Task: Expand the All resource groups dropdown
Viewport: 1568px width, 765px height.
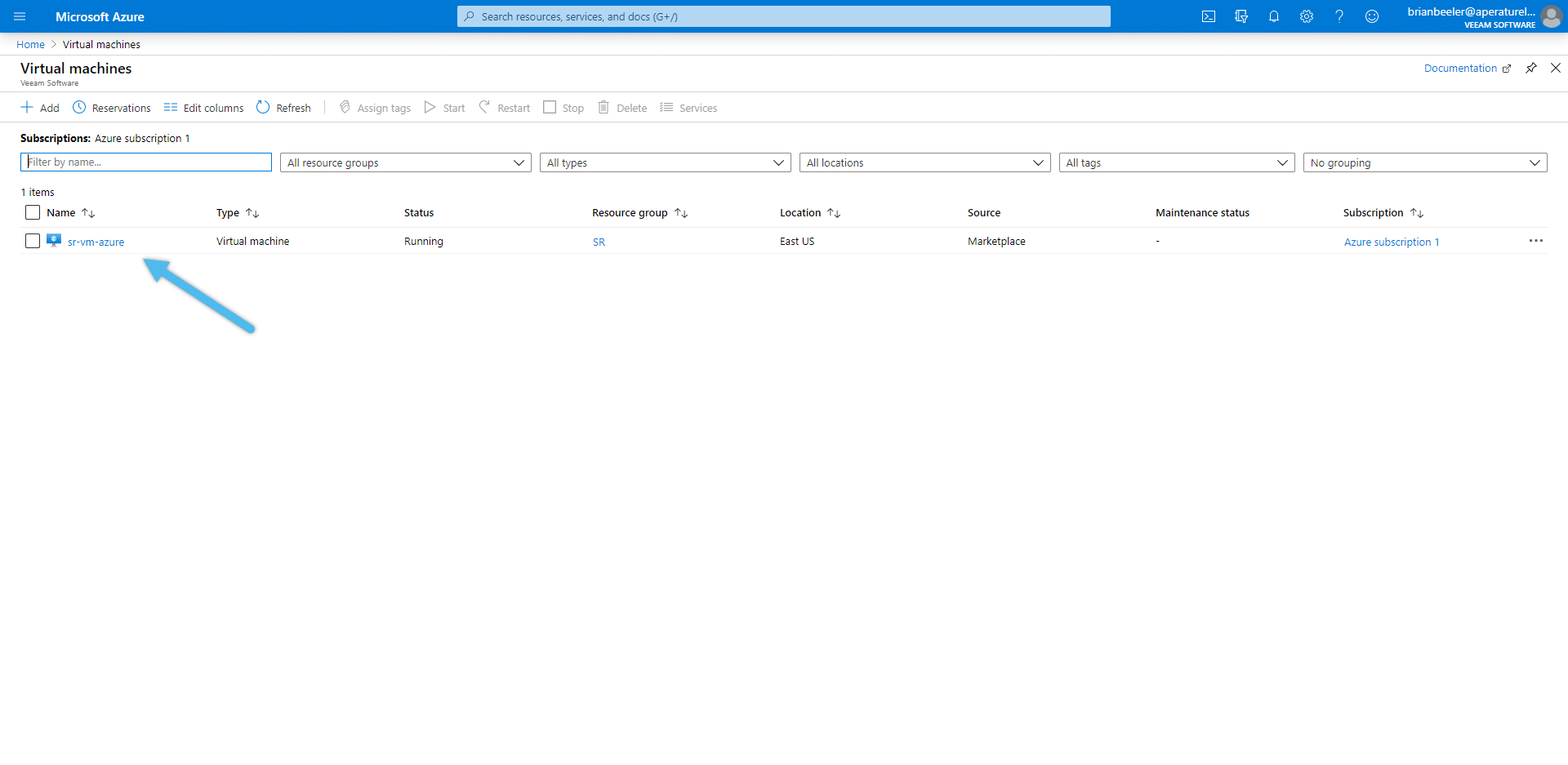Action: [406, 162]
